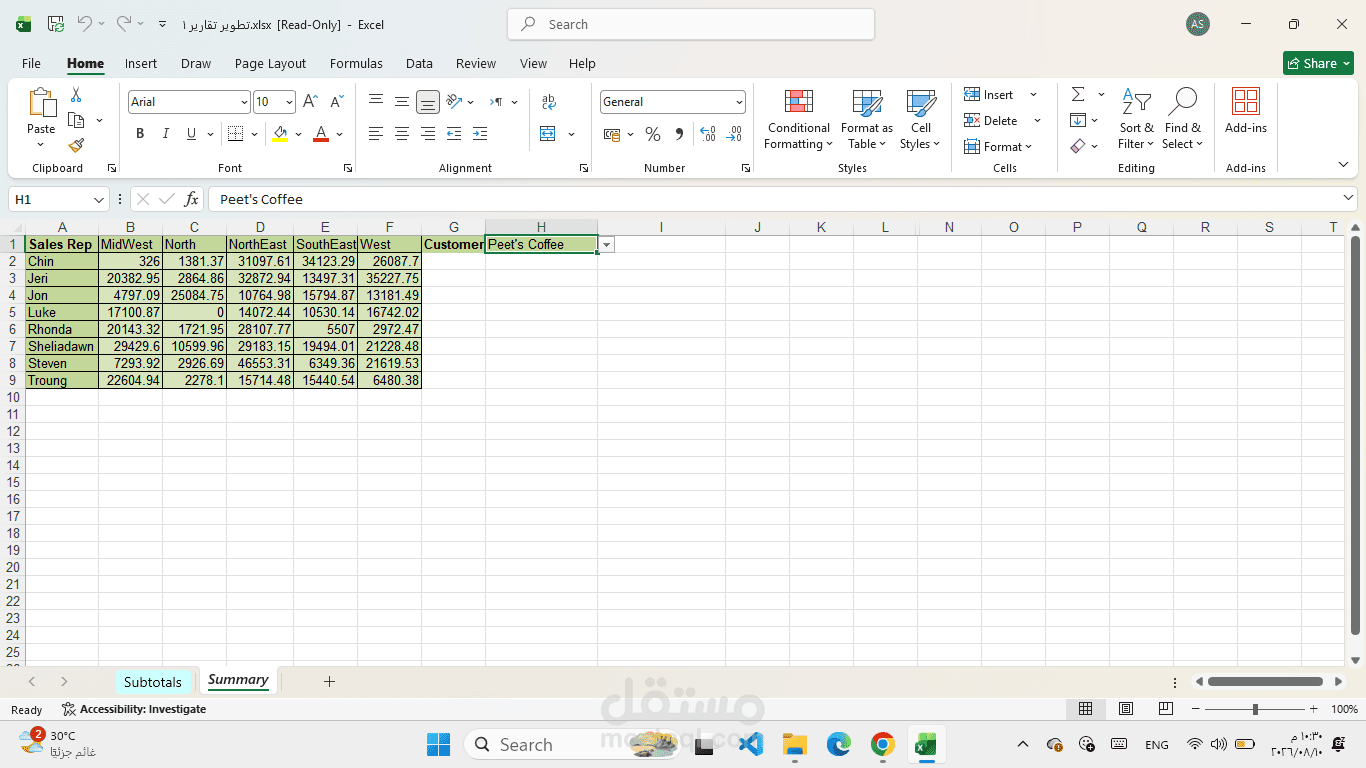
Task: Click the Decrease Decimal icon
Action: [x=734, y=134]
